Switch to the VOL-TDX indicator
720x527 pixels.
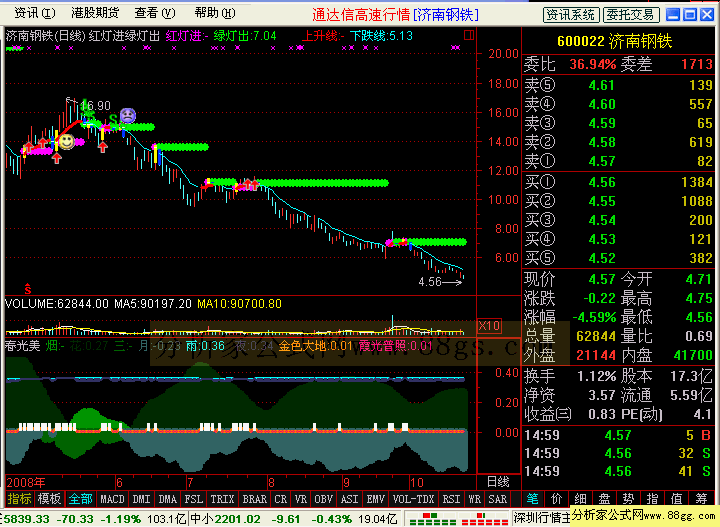point(413,499)
